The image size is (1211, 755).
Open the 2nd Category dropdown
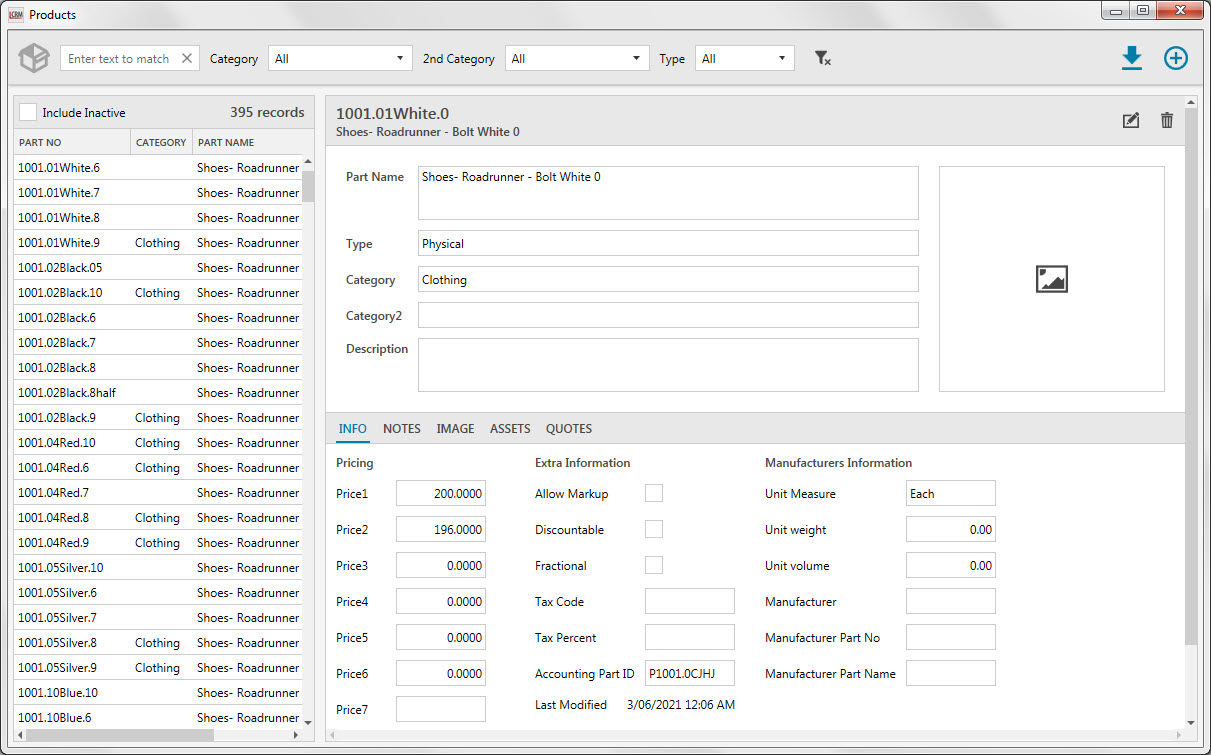coord(576,58)
